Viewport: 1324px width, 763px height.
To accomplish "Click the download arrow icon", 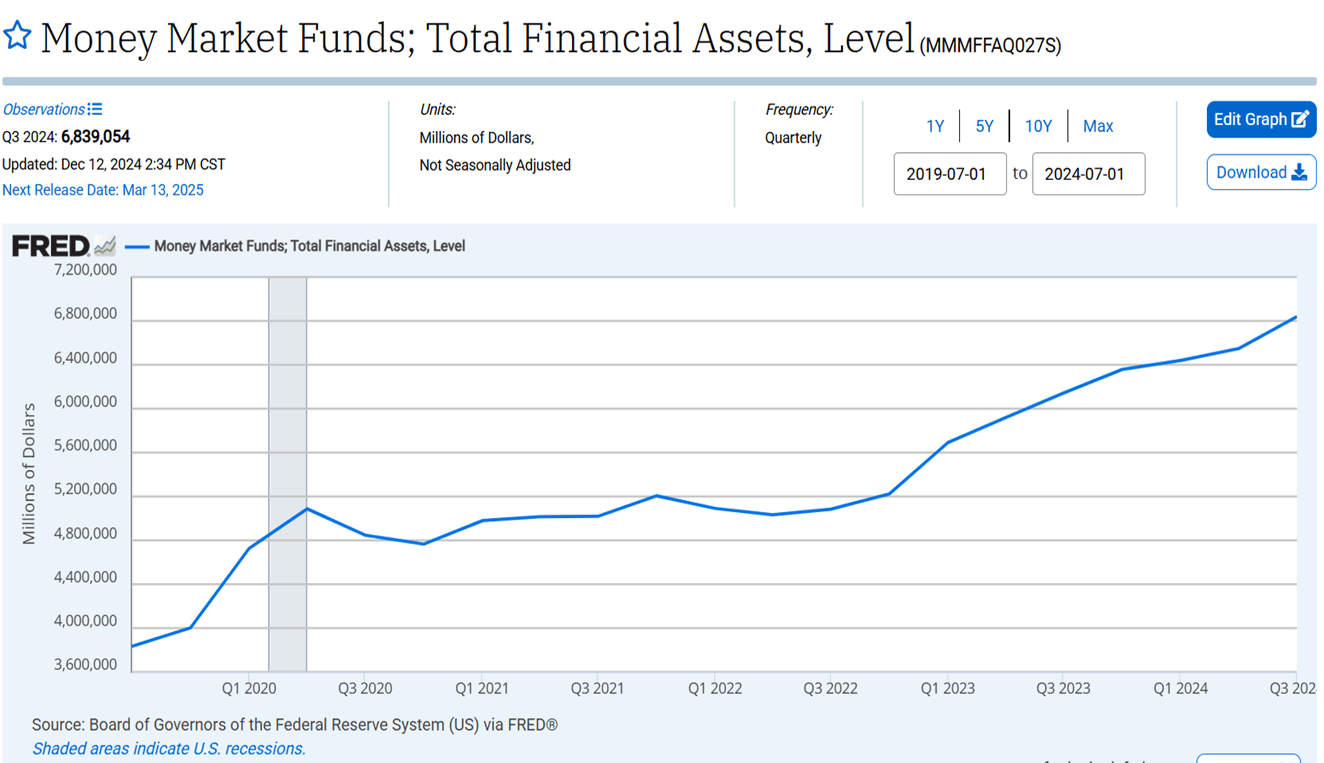I will 1299,172.
